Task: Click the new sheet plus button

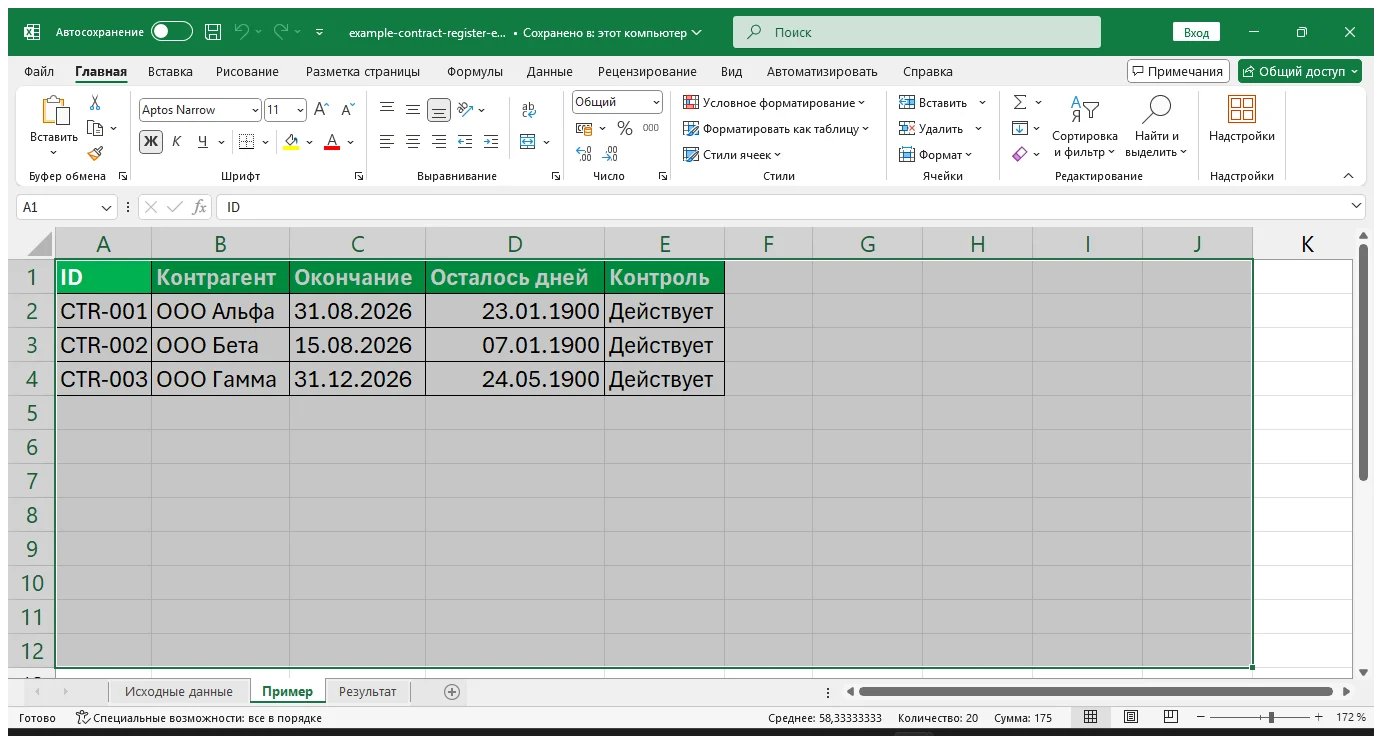Action: click(x=451, y=691)
